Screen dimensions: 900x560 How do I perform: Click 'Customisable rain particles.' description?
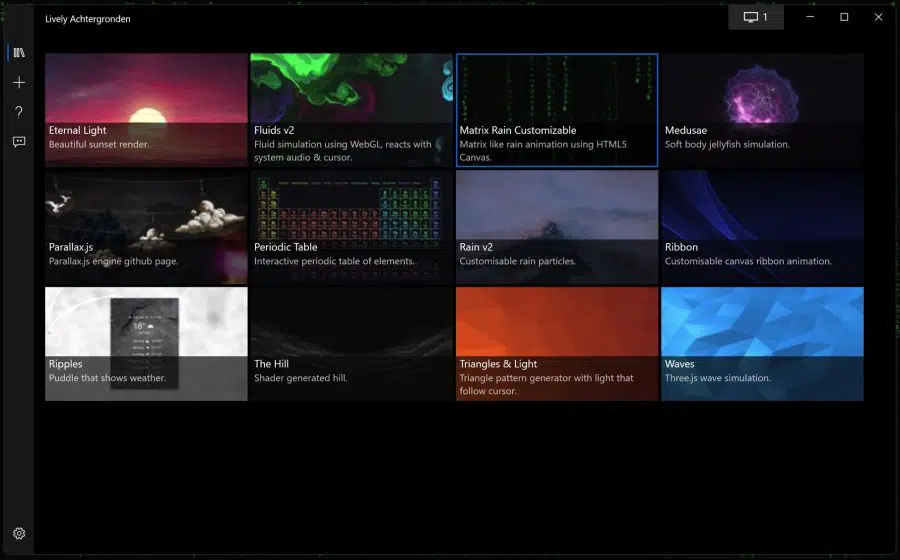tap(517, 261)
